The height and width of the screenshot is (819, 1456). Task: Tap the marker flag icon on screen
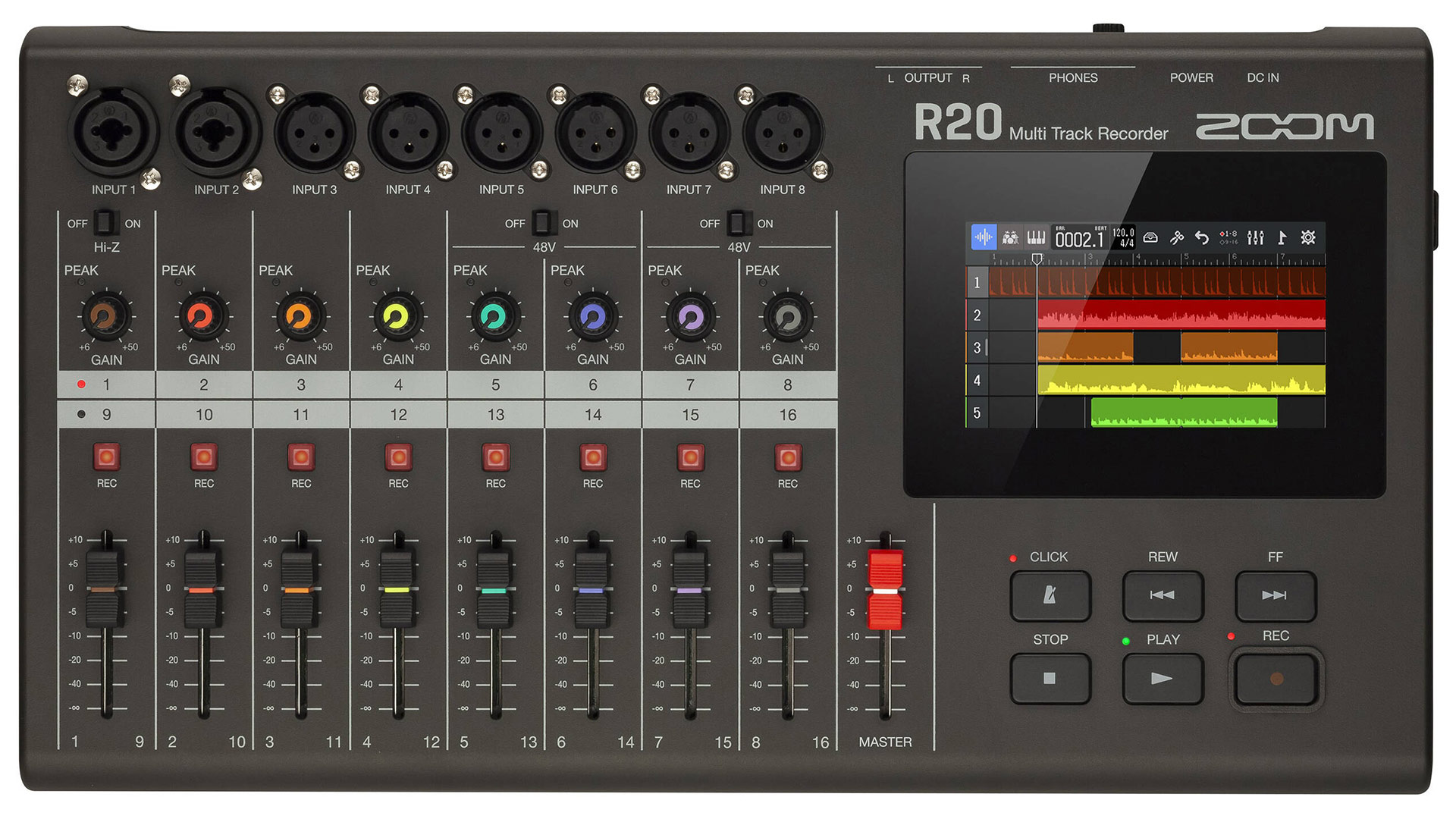point(1282,238)
